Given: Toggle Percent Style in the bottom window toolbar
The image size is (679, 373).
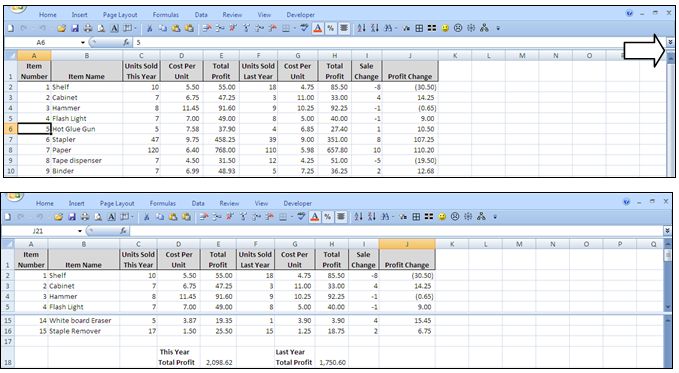Looking at the screenshot, I should point(328,217).
